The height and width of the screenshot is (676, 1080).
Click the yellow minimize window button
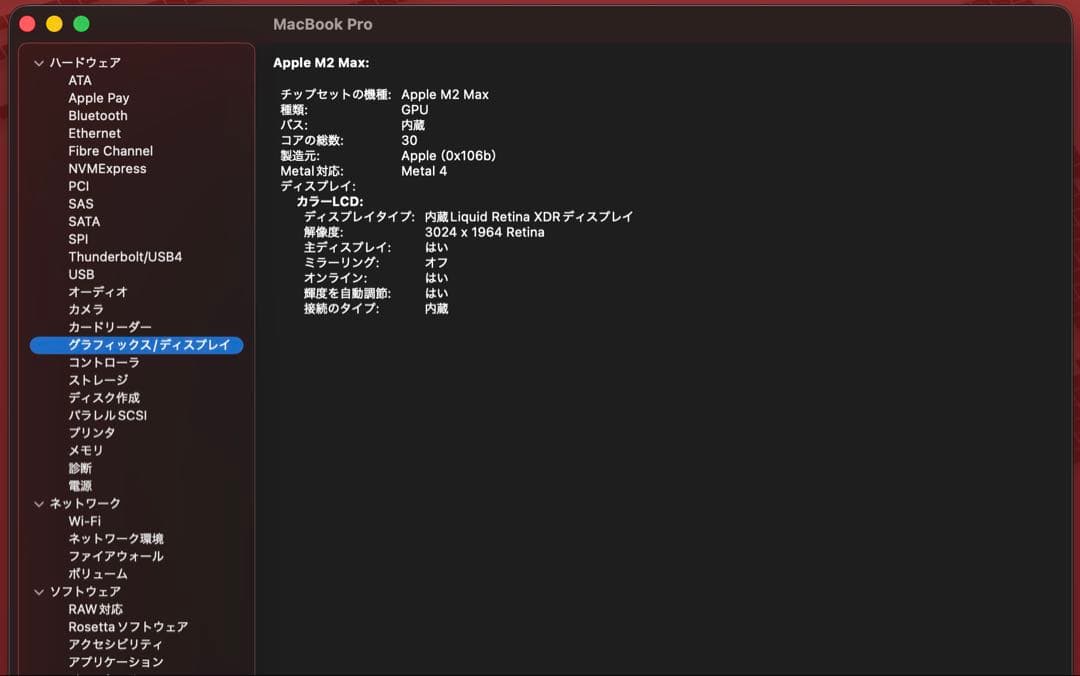tap(54, 24)
